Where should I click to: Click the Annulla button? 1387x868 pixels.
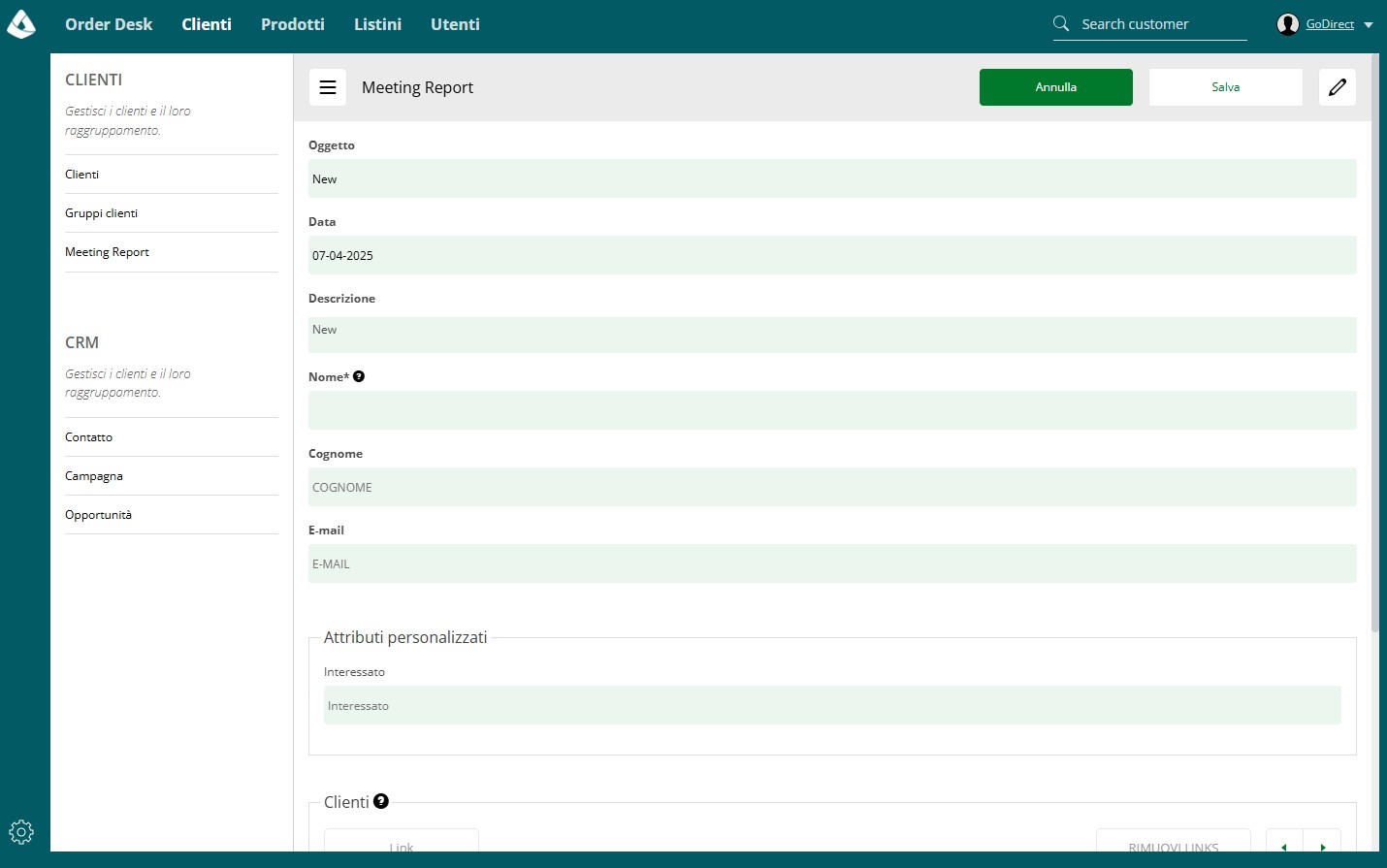pyautogui.click(x=1056, y=87)
